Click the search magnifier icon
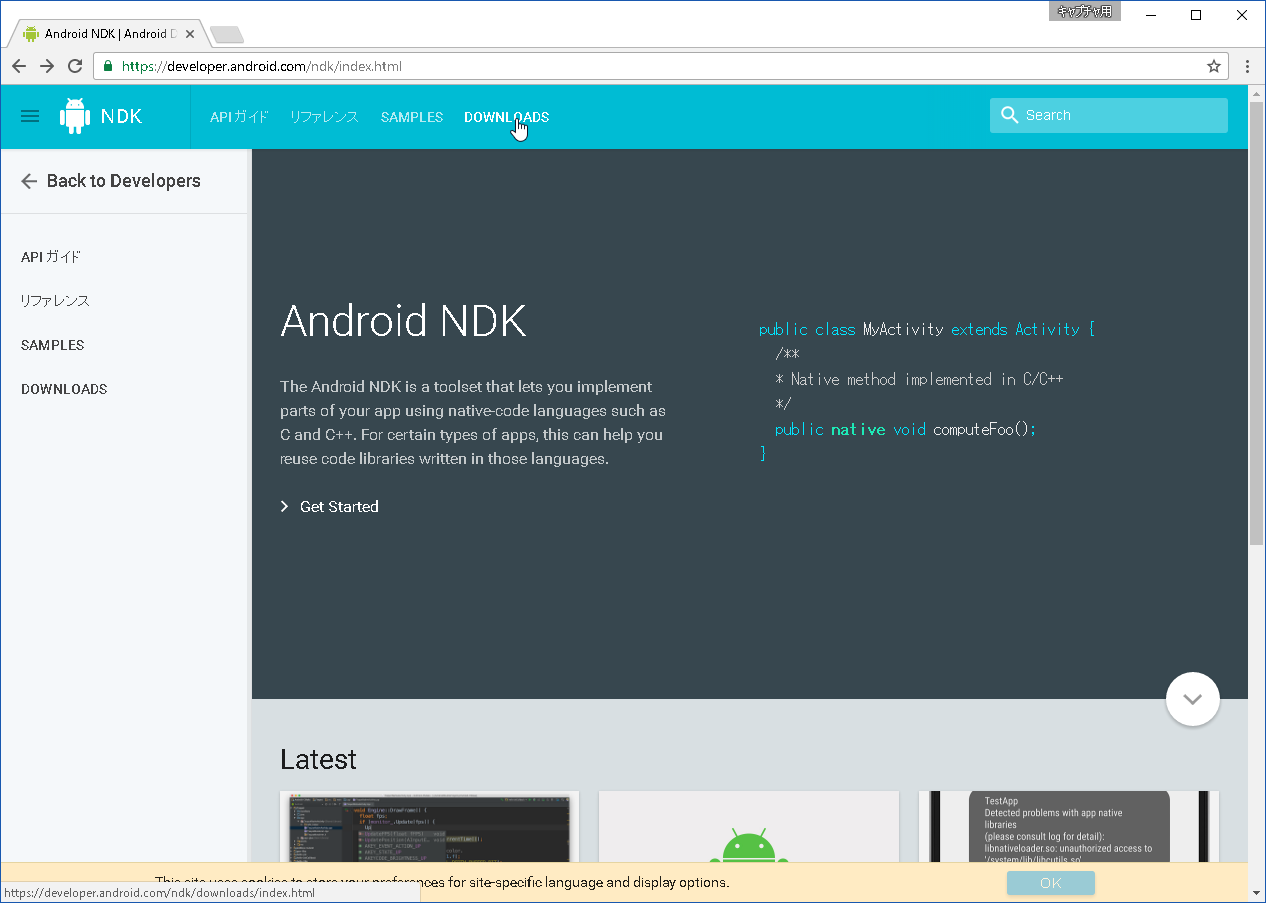 tap(1009, 115)
